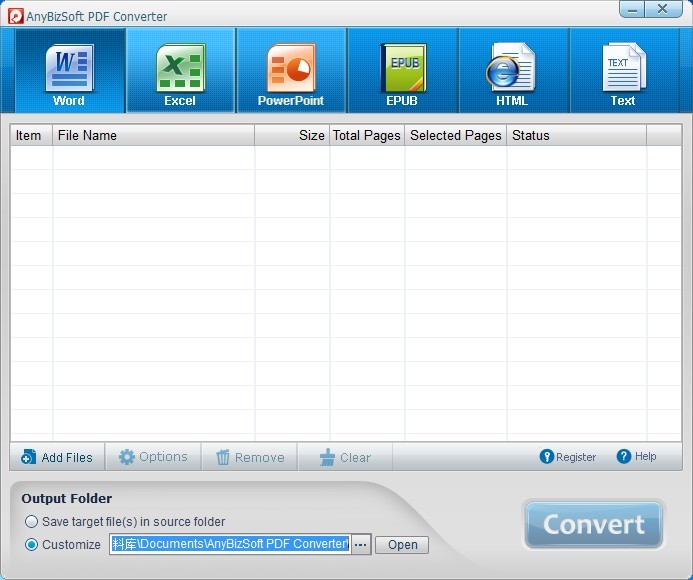Select the Customize output folder option
The image size is (693, 580).
pyautogui.click(x=32, y=545)
